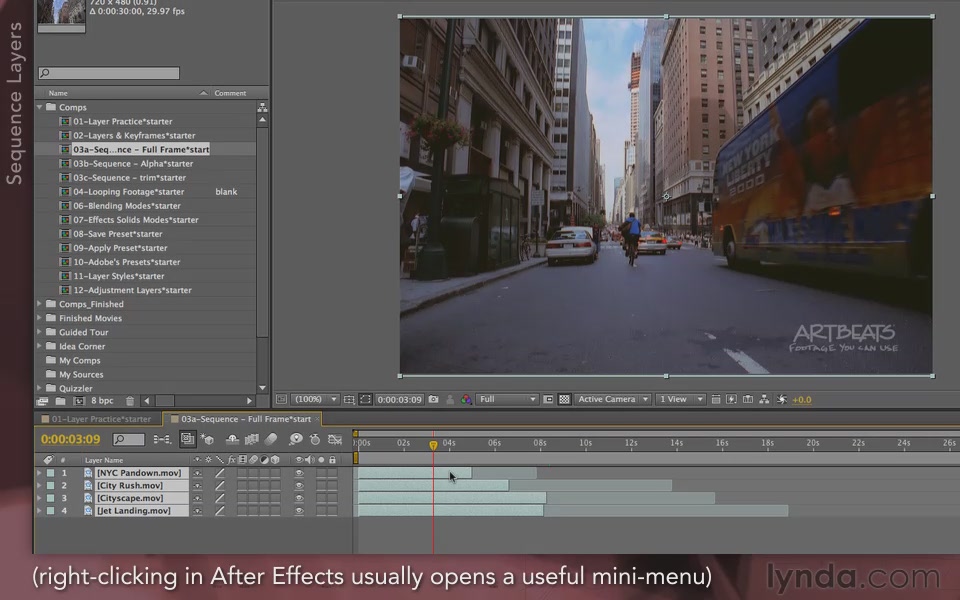Open comp flowchart icon in viewer

(764, 399)
